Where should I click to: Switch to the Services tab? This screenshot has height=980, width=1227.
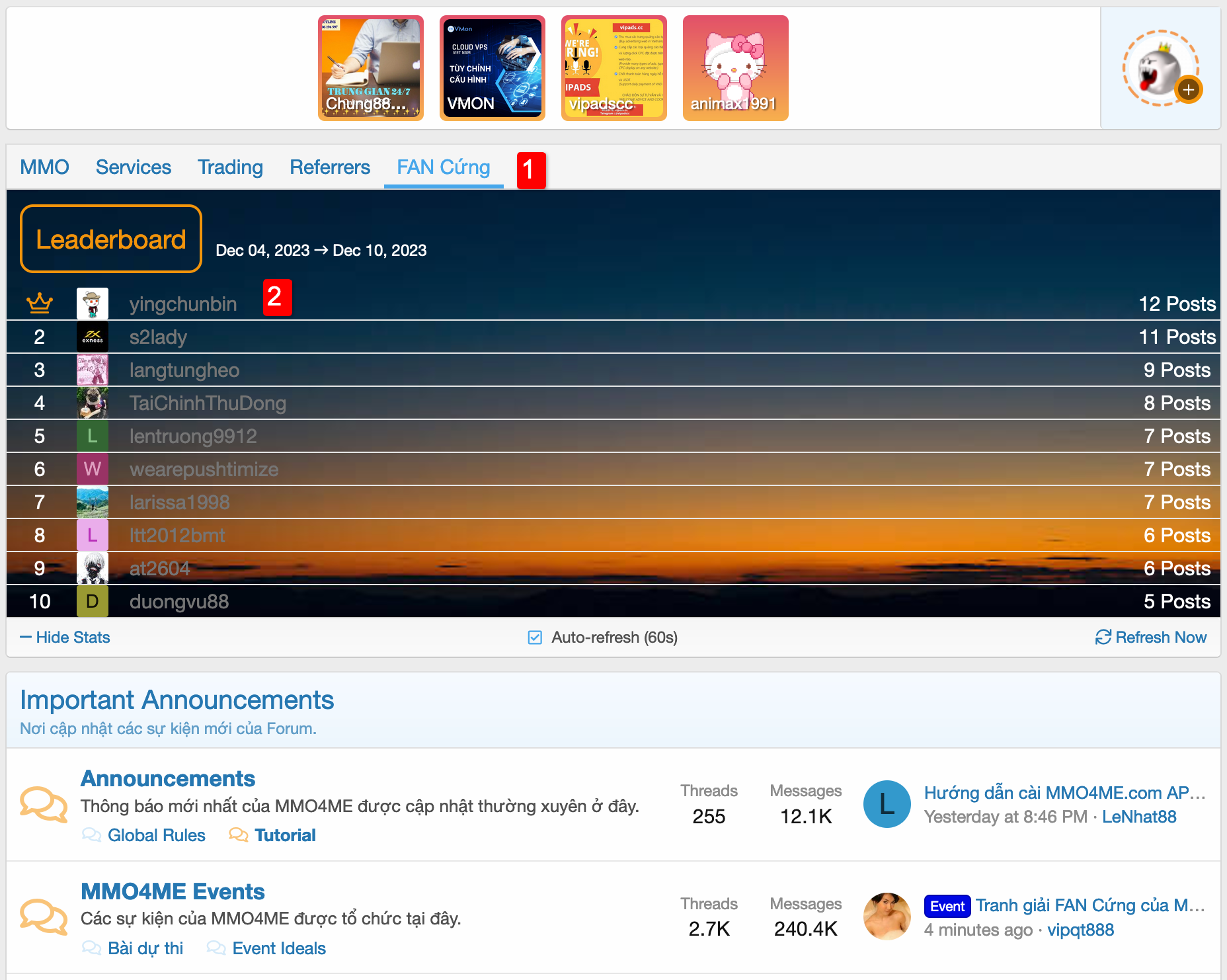point(134,167)
